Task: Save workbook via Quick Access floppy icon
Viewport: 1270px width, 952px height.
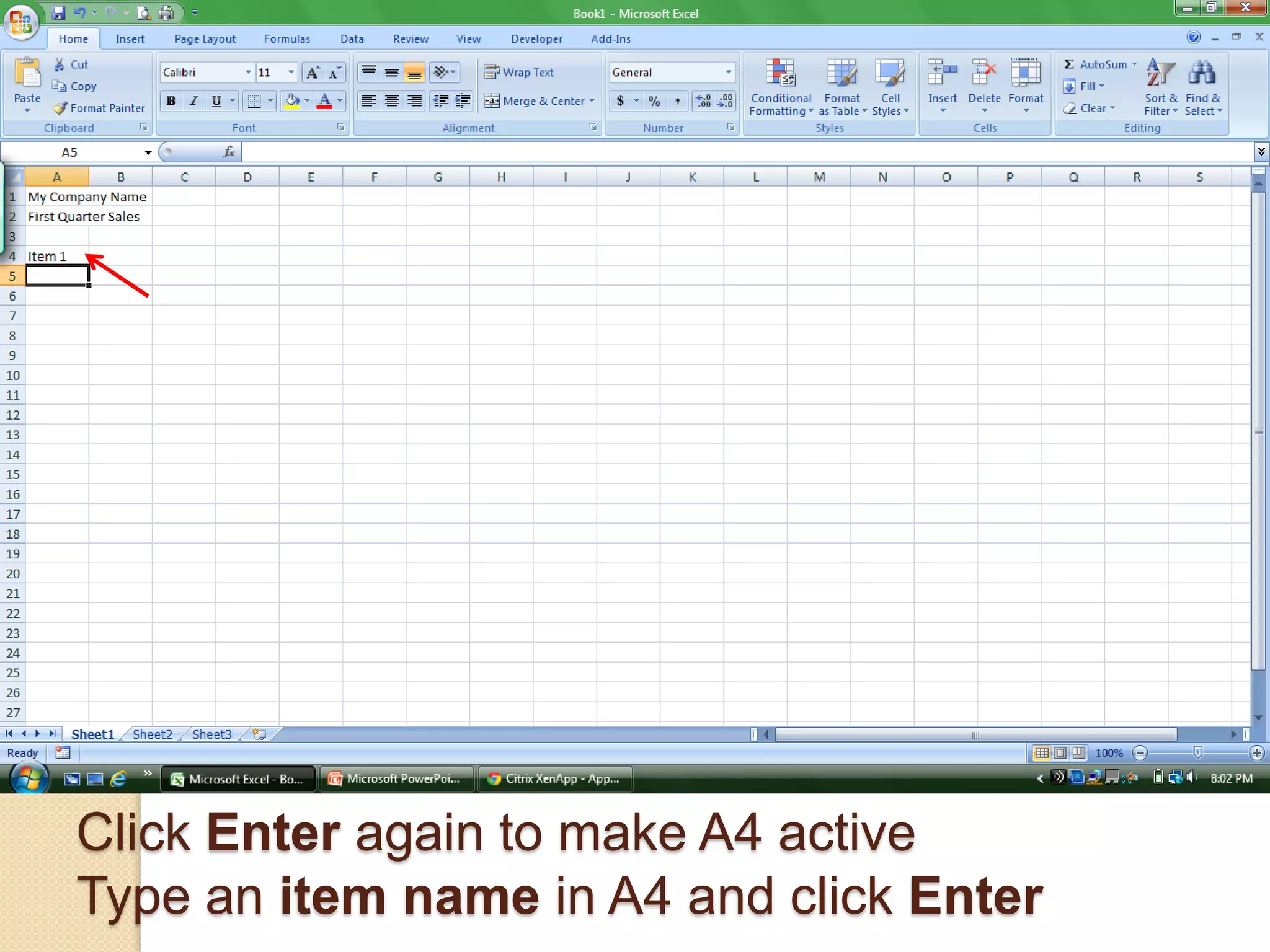Action: (59, 12)
